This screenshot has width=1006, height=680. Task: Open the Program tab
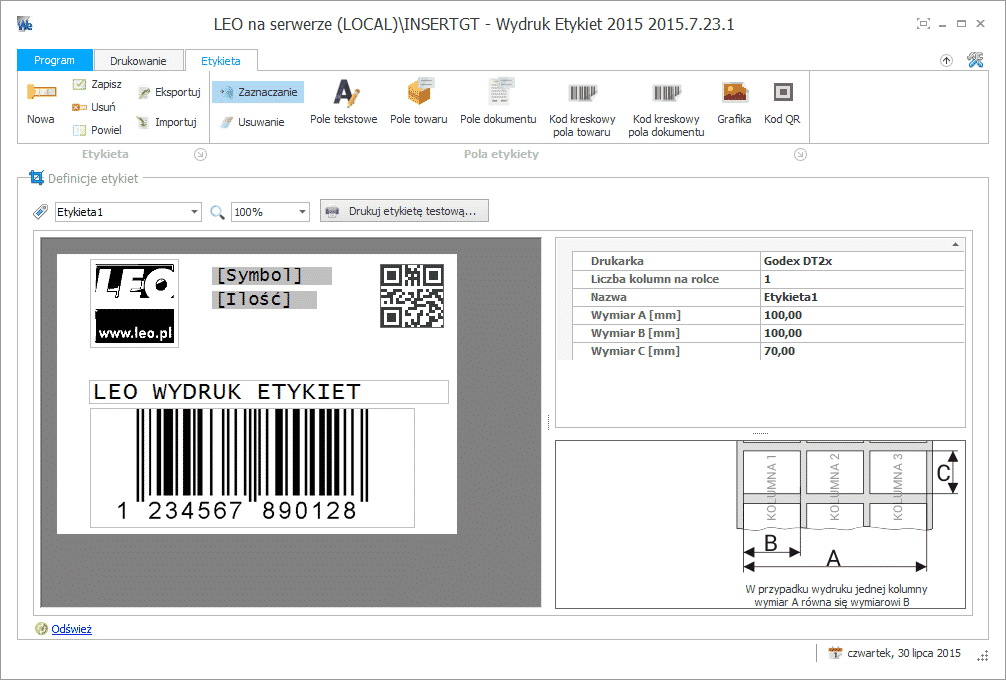55,60
